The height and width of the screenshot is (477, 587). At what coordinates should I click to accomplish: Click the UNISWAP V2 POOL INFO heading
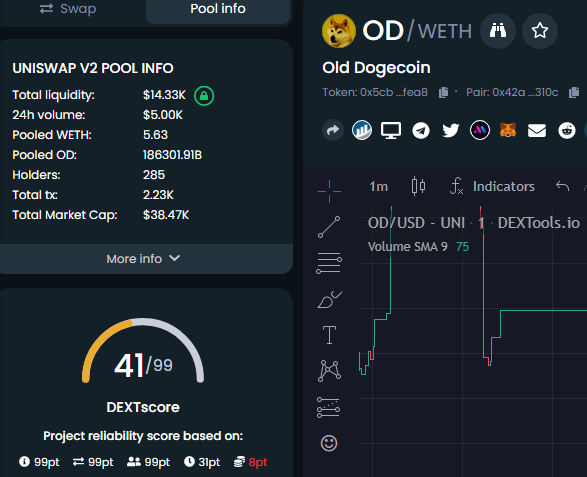pyautogui.click(x=93, y=68)
